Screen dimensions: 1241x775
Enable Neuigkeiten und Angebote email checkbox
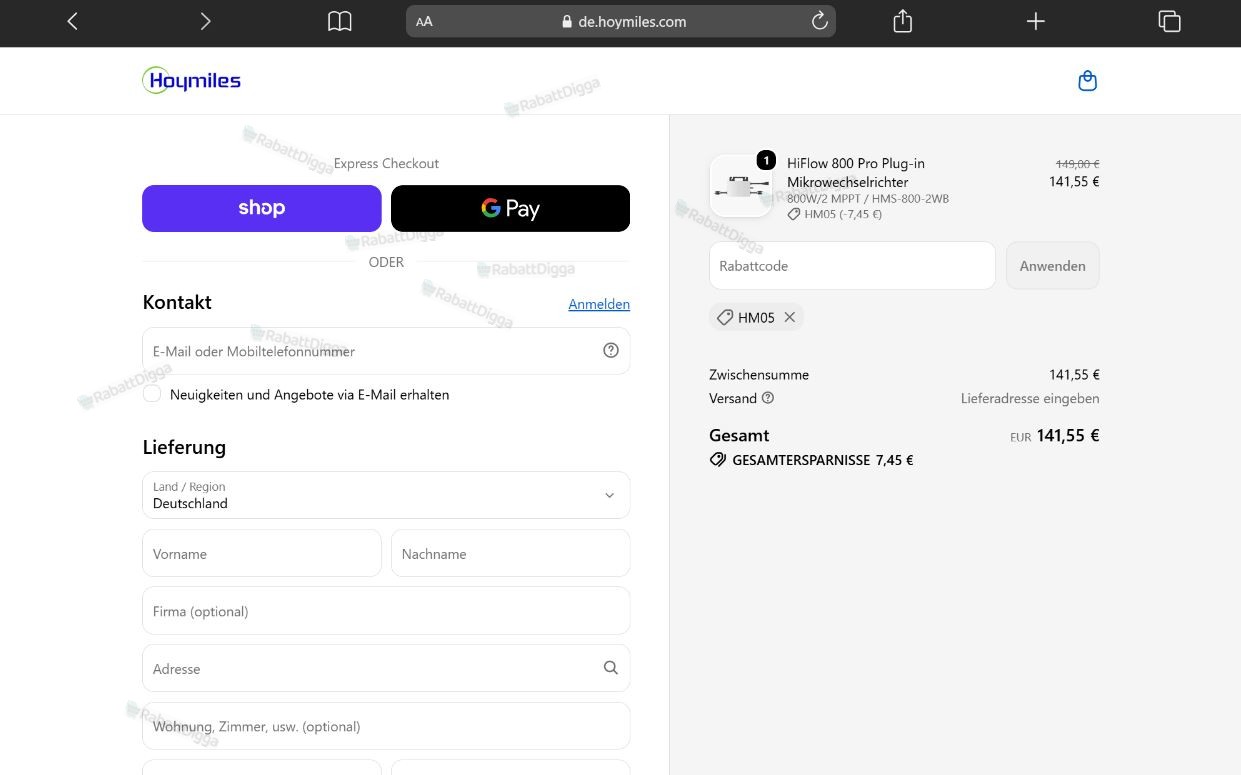pos(152,394)
